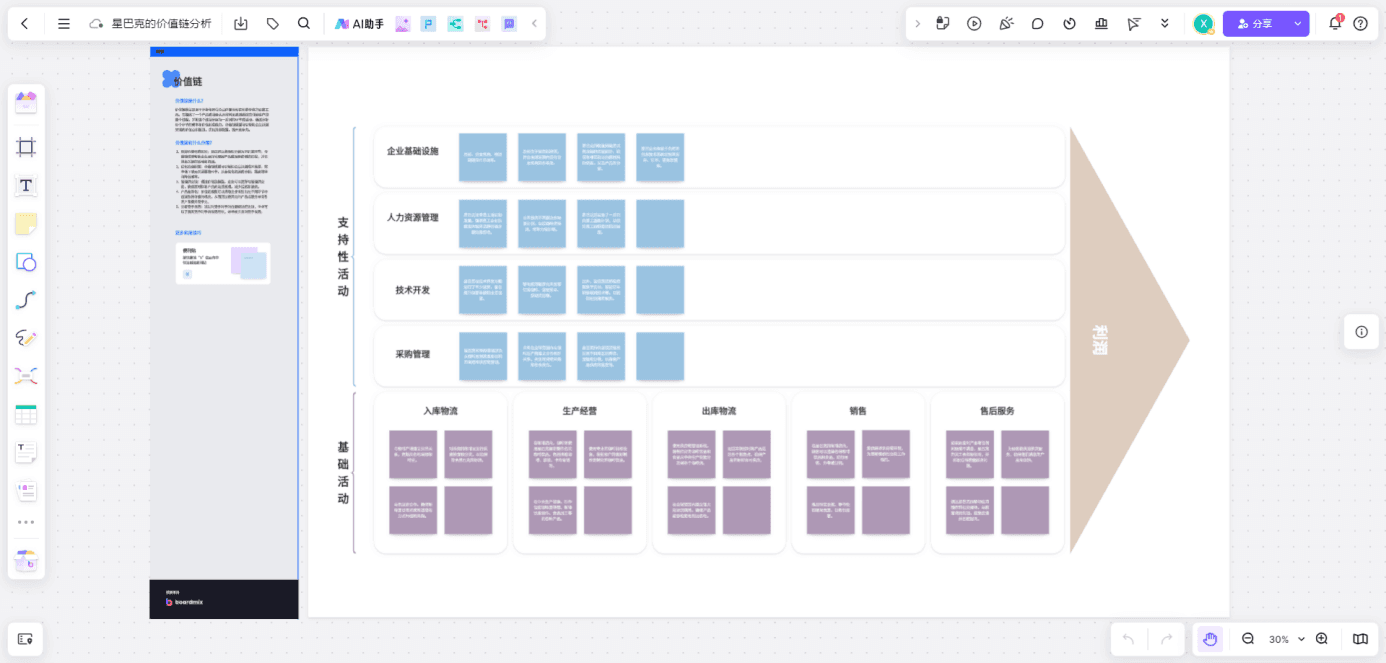Image resolution: width=1386 pixels, height=663 pixels.
Task: Open the layers panel icon at bottom left
Action: click(x=25, y=639)
